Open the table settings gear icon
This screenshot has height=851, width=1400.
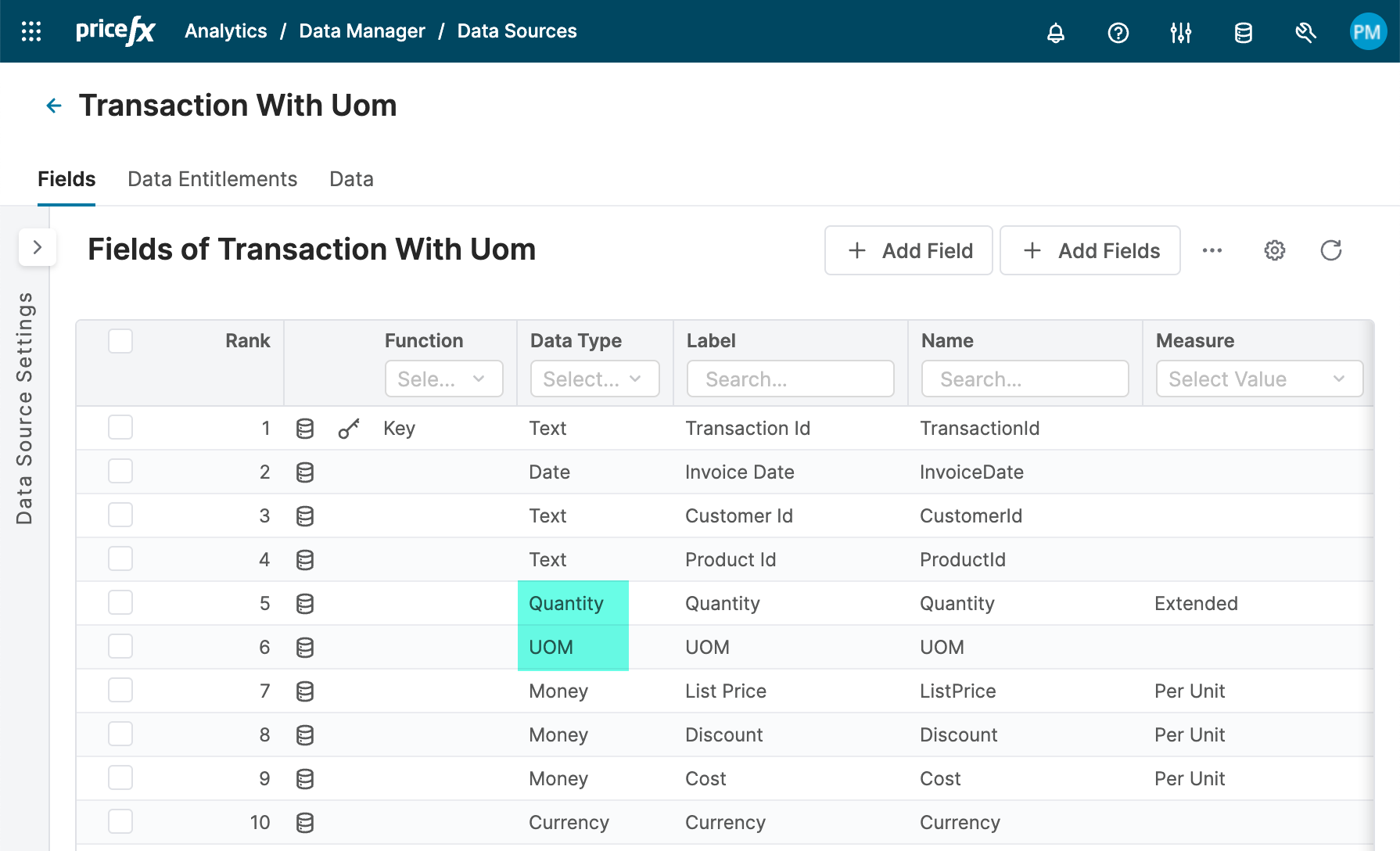(x=1274, y=250)
